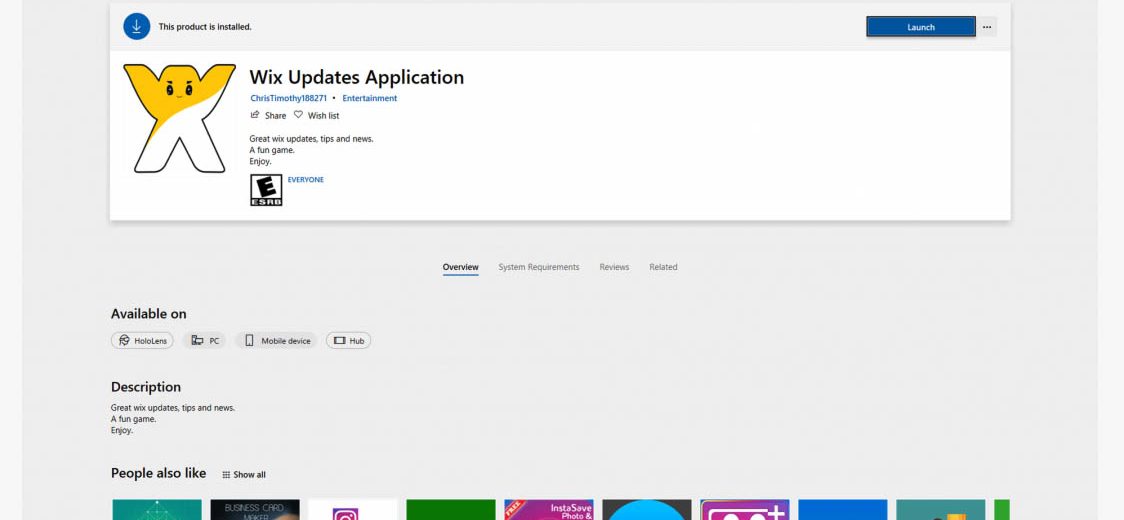Click the Share icon
The height and width of the screenshot is (520, 1124).
pyautogui.click(x=254, y=115)
